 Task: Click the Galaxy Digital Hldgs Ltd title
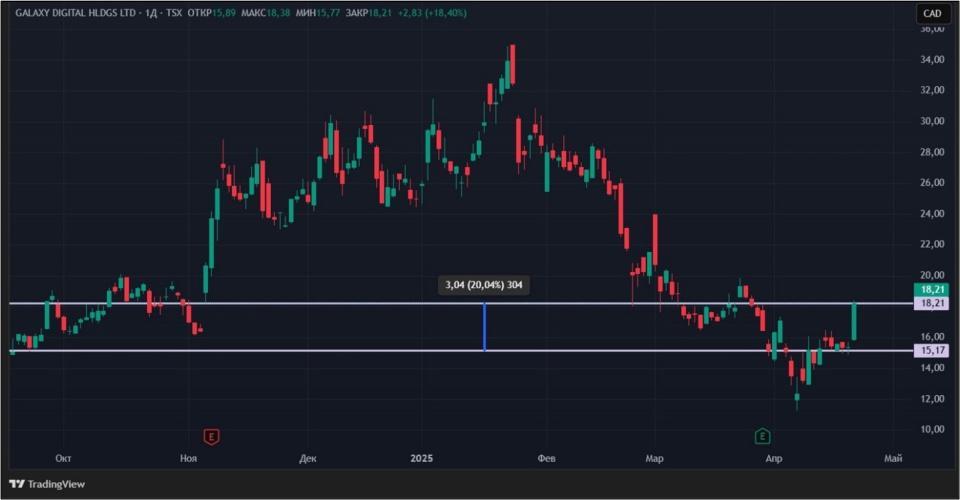tap(77, 13)
